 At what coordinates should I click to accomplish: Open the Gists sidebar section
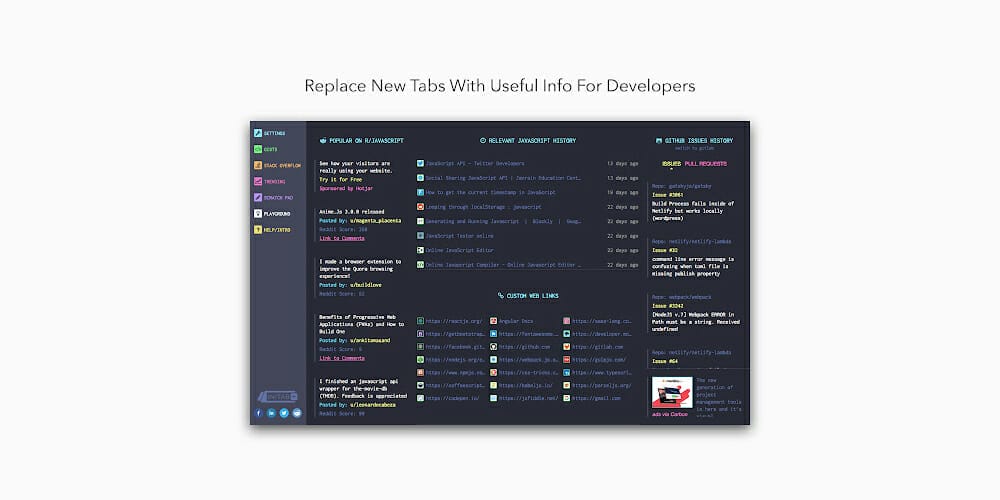pyautogui.click(x=266, y=149)
